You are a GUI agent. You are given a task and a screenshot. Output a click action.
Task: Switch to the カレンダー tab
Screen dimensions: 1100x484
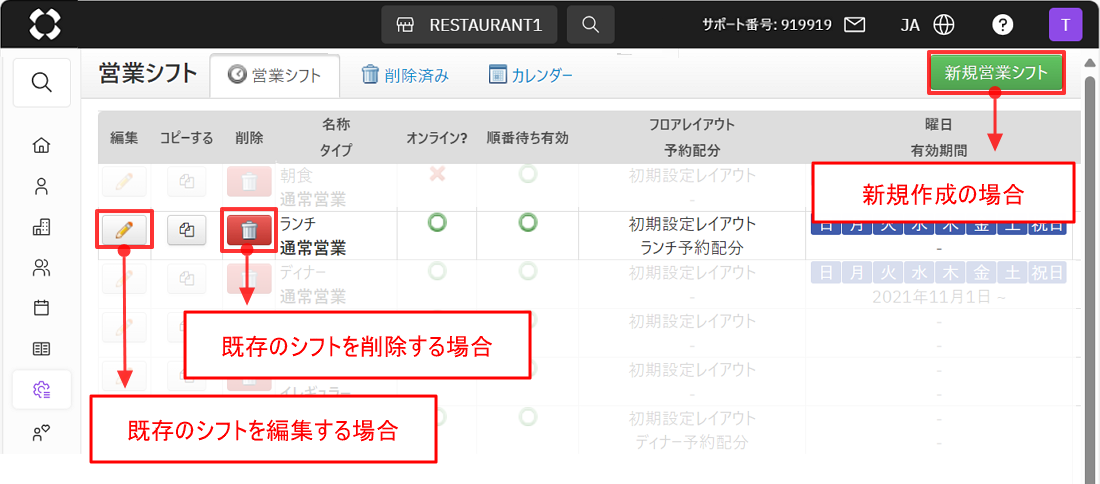(530, 75)
